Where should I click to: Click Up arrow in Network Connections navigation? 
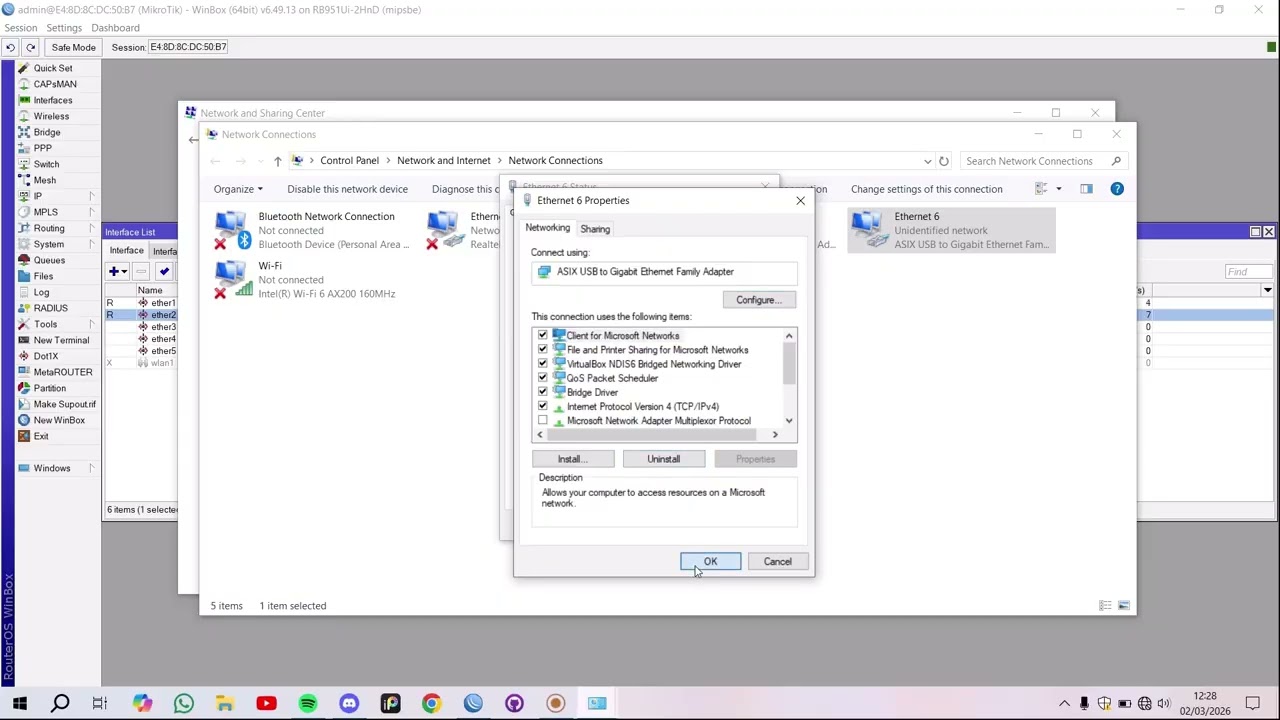(277, 161)
